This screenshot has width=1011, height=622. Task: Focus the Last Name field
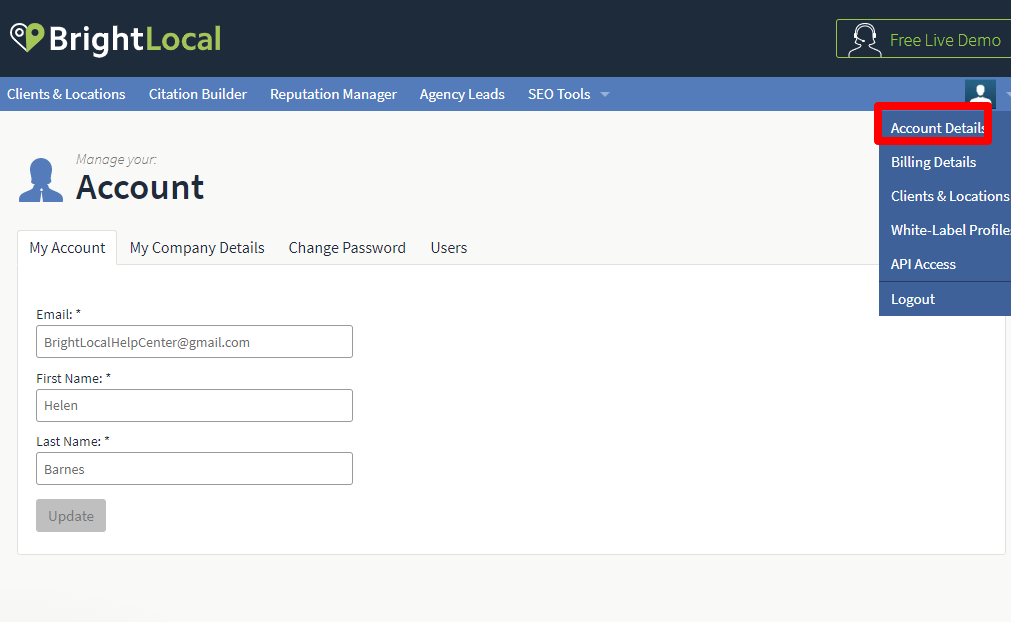coord(194,469)
